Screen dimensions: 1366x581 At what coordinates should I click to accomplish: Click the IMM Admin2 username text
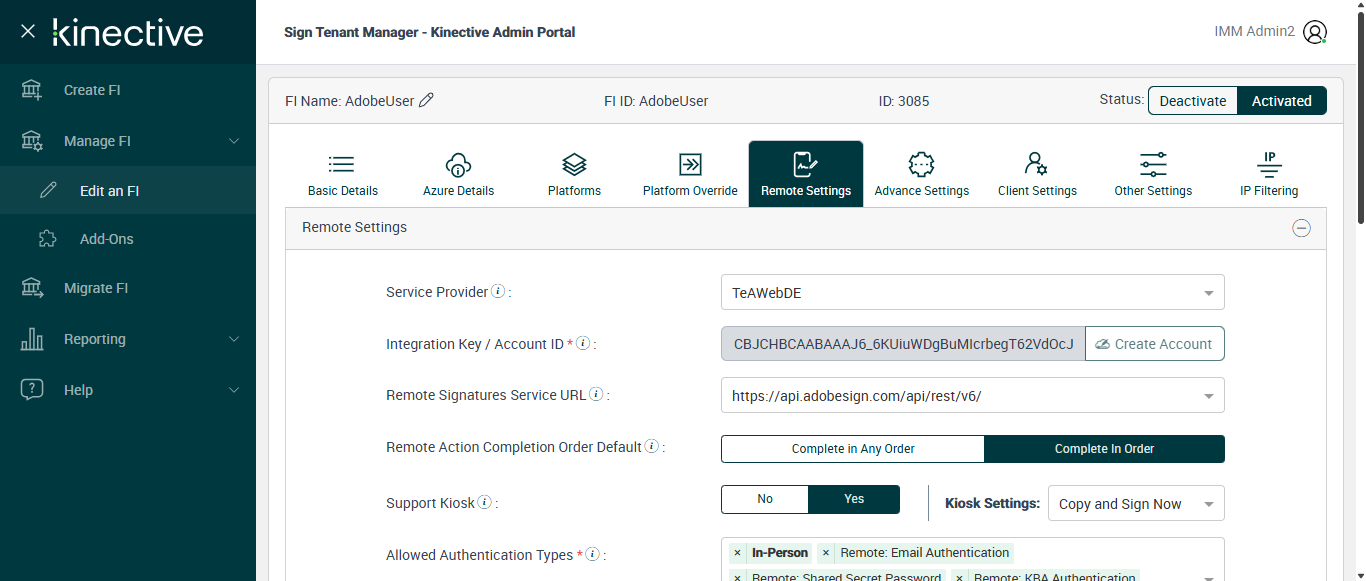tap(1255, 32)
